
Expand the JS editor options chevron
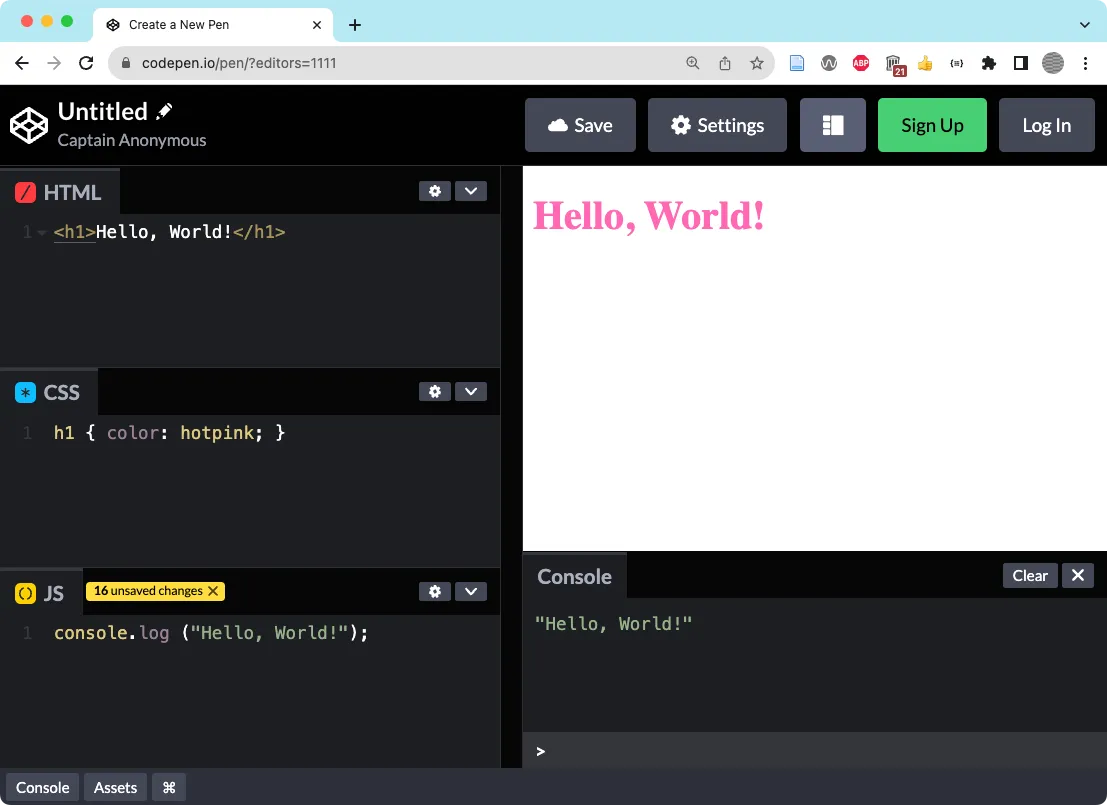point(470,591)
